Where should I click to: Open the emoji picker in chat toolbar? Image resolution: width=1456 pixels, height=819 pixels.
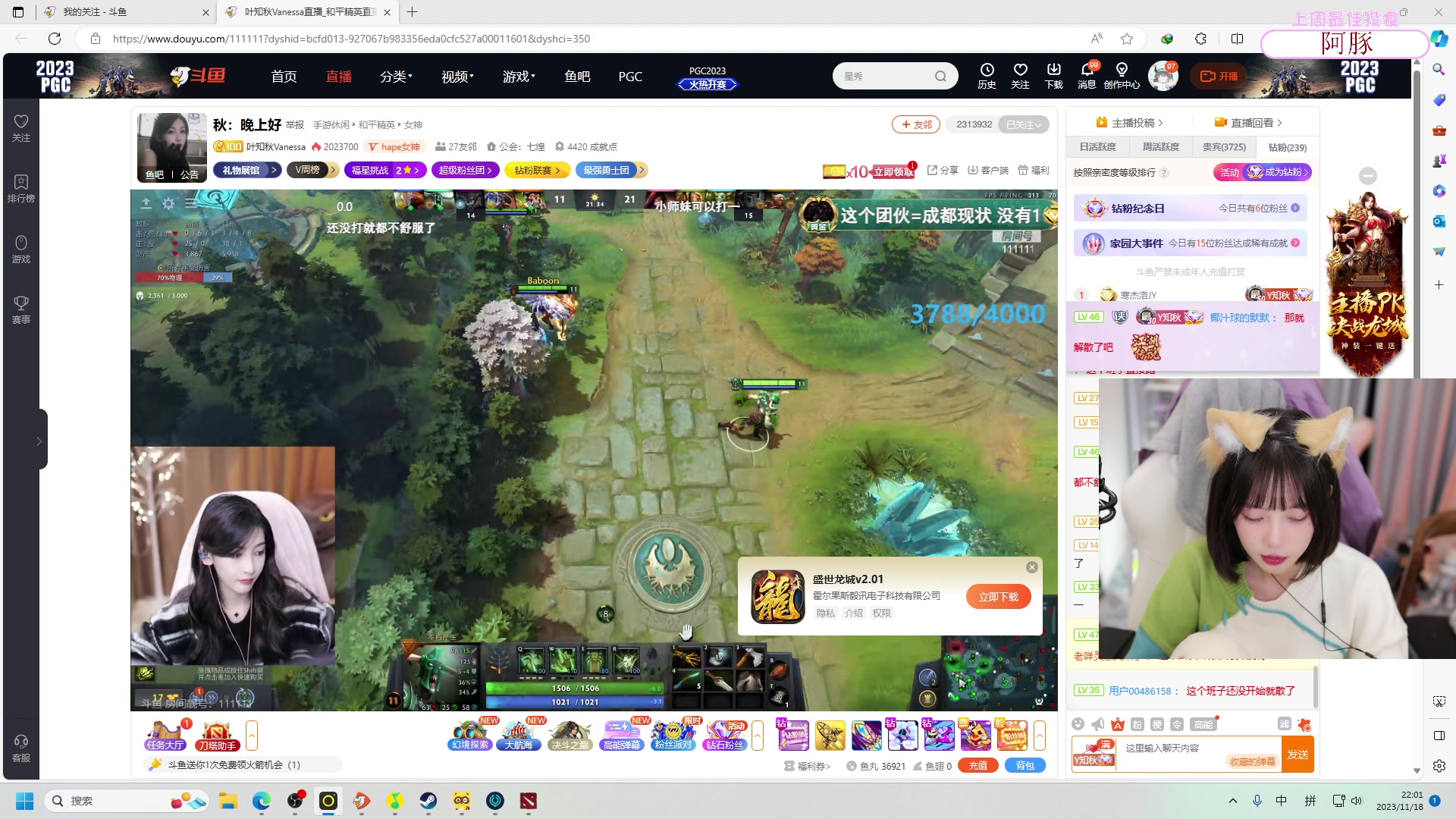tap(1078, 724)
